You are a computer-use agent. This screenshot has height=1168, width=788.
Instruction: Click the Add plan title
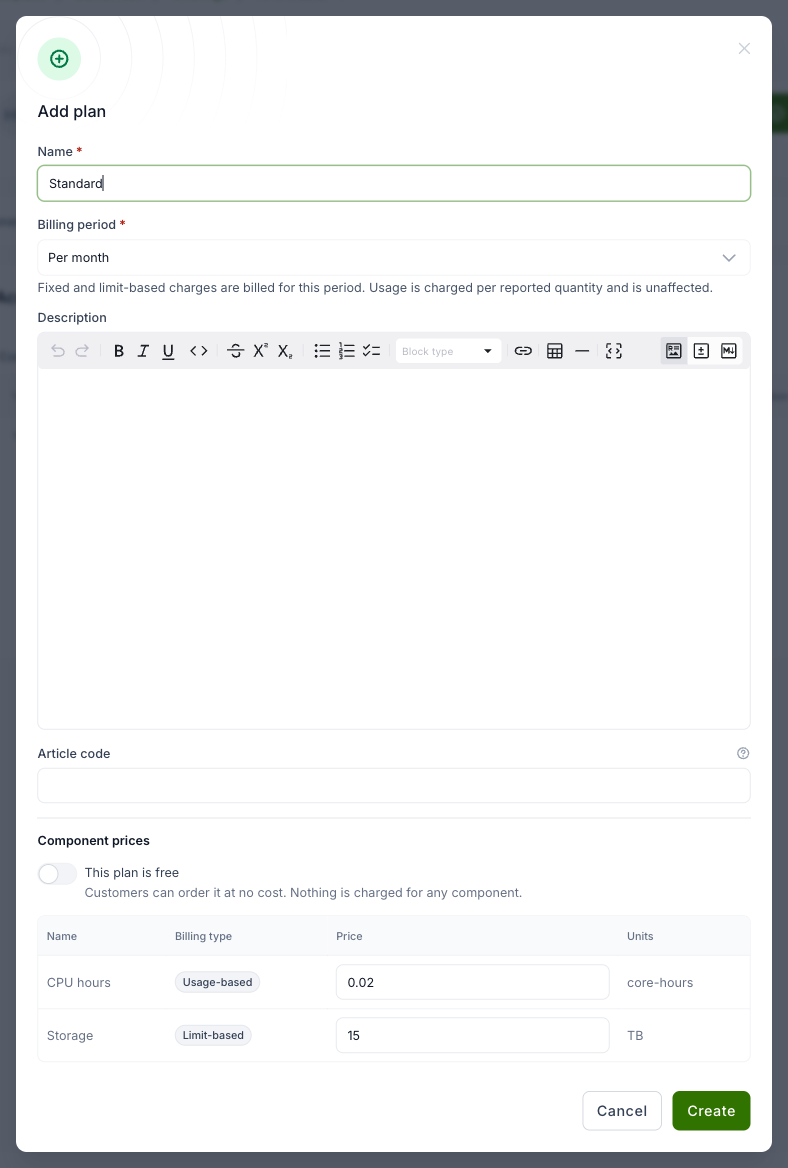(72, 112)
